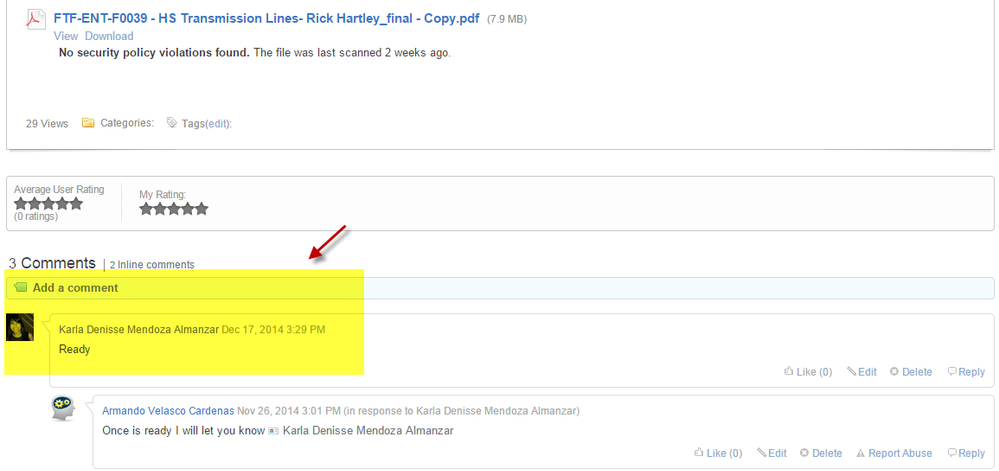Click the Average User Rating stars

point(48,203)
